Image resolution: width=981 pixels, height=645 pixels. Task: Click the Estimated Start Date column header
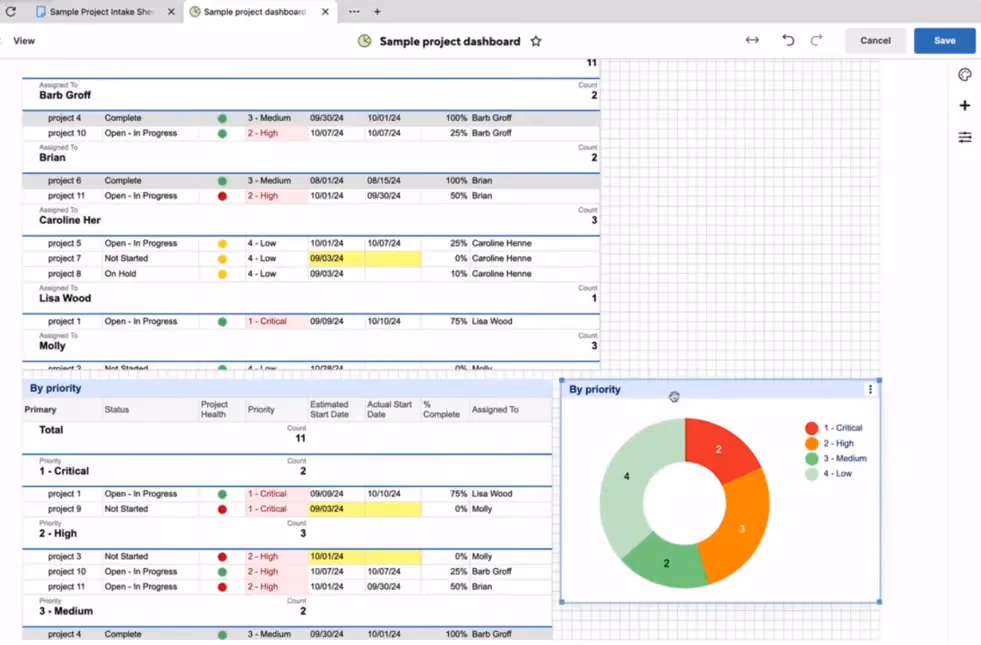(329, 409)
